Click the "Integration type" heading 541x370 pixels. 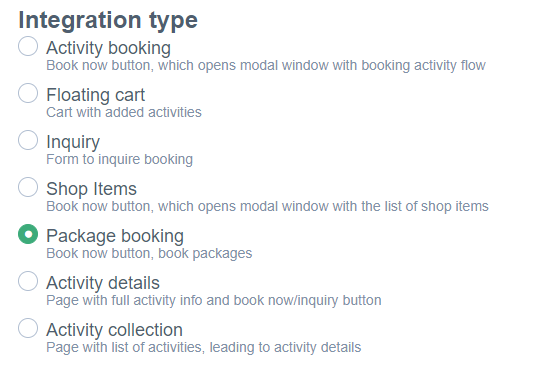[108, 20]
